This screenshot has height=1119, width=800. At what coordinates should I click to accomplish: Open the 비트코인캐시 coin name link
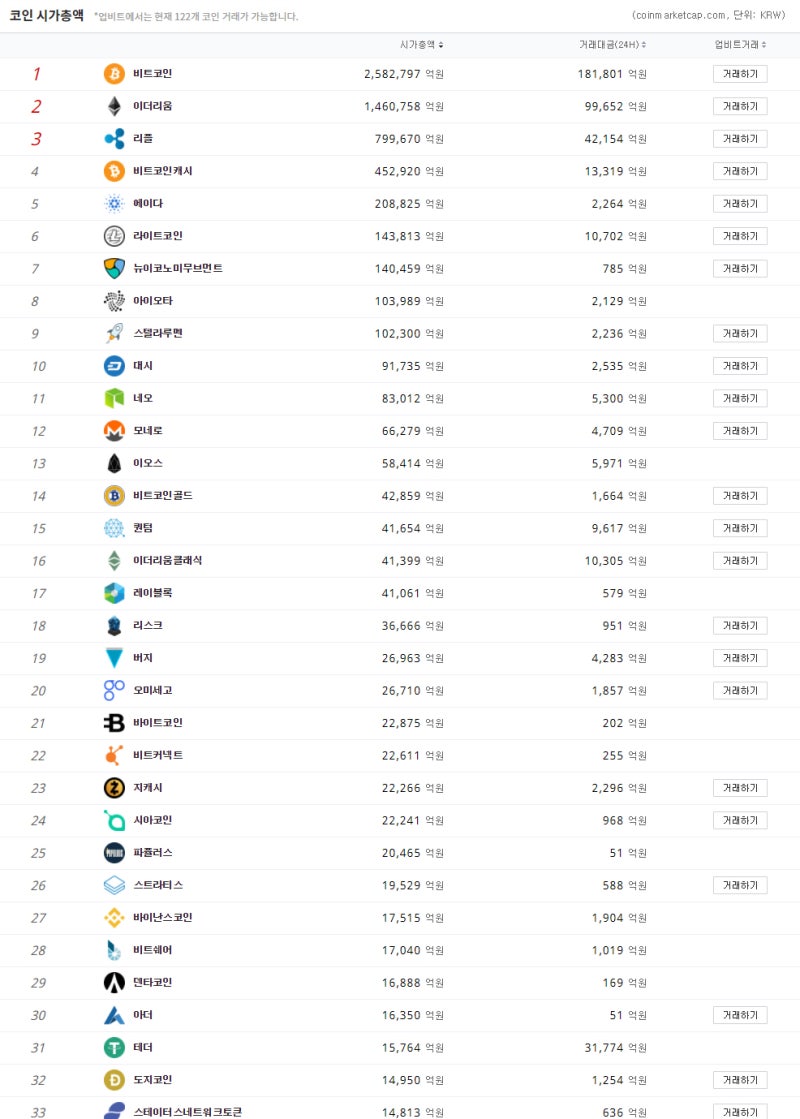pyautogui.click(x=162, y=171)
